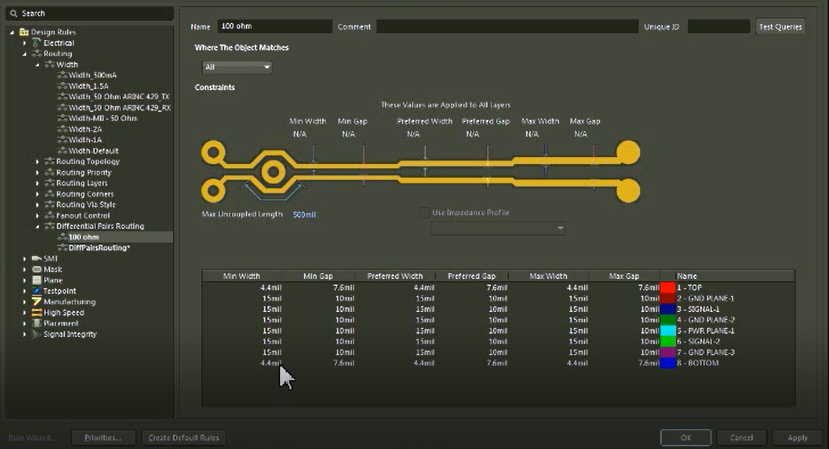Click the purple GND PLANE-3 color swatch
Viewport: 829px width, 449px height.
(668, 352)
